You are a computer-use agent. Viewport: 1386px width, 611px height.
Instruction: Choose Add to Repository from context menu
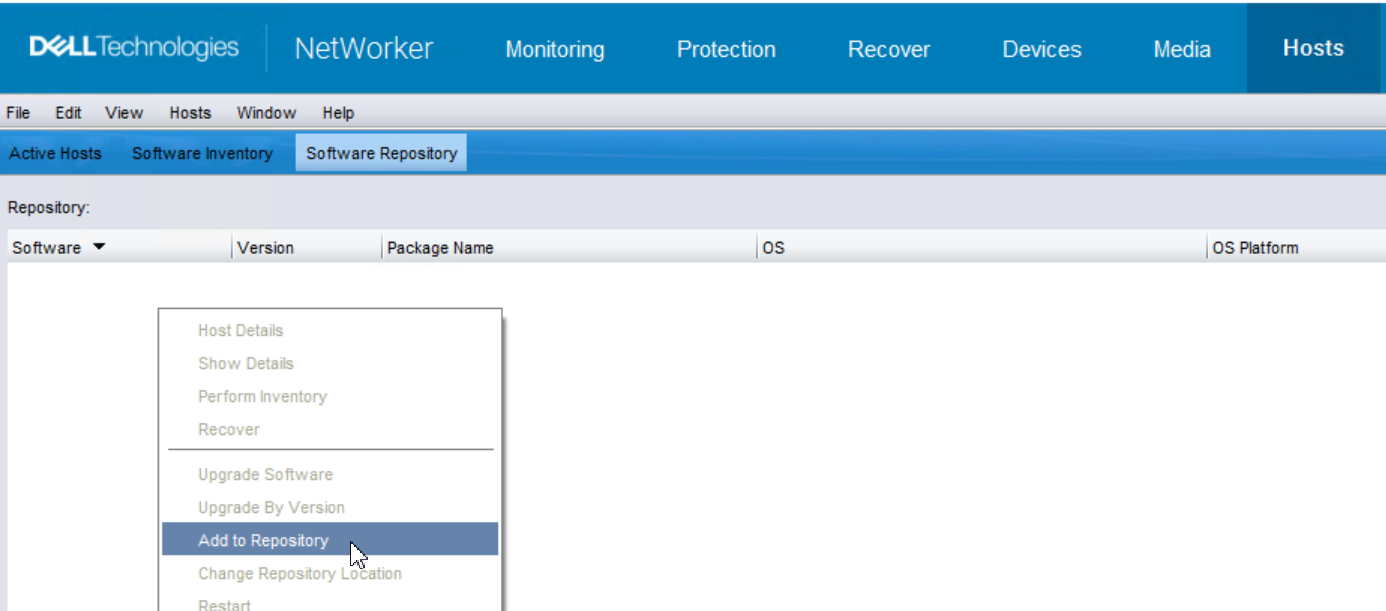pyautogui.click(x=330, y=540)
